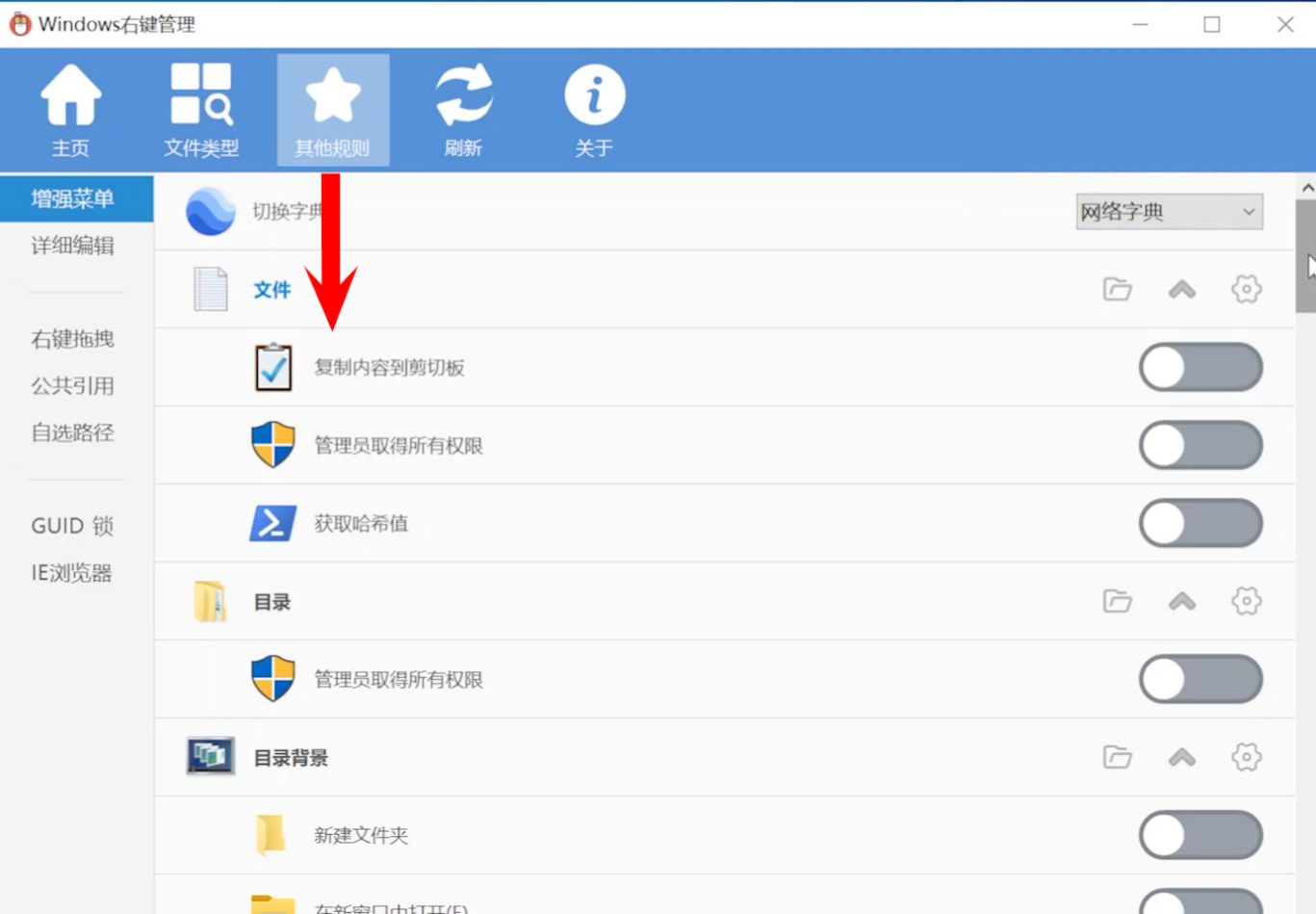Screen dimensions: 1316x914
Task: Enable the 新建文件夹 toggle
Action: [1200, 836]
